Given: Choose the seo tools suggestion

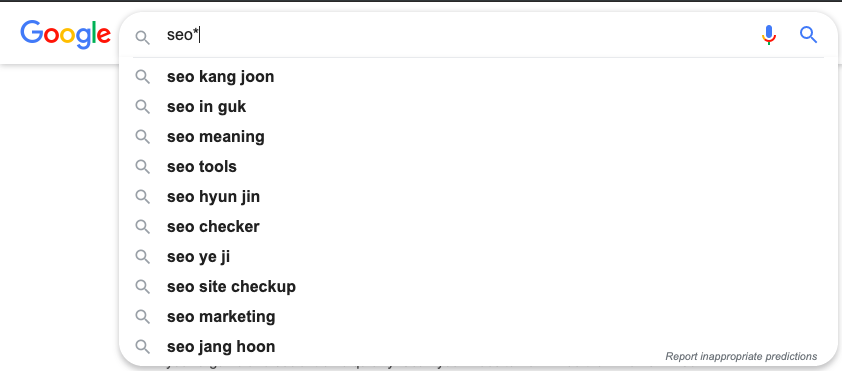Looking at the screenshot, I should [478, 166].
